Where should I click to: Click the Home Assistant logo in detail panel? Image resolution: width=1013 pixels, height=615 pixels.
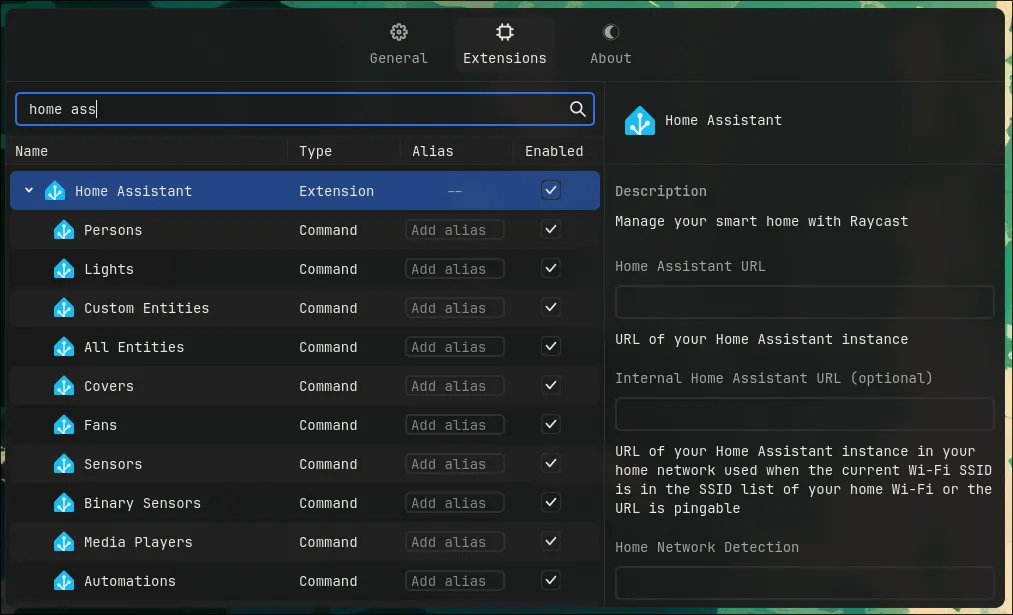pos(640,121)
